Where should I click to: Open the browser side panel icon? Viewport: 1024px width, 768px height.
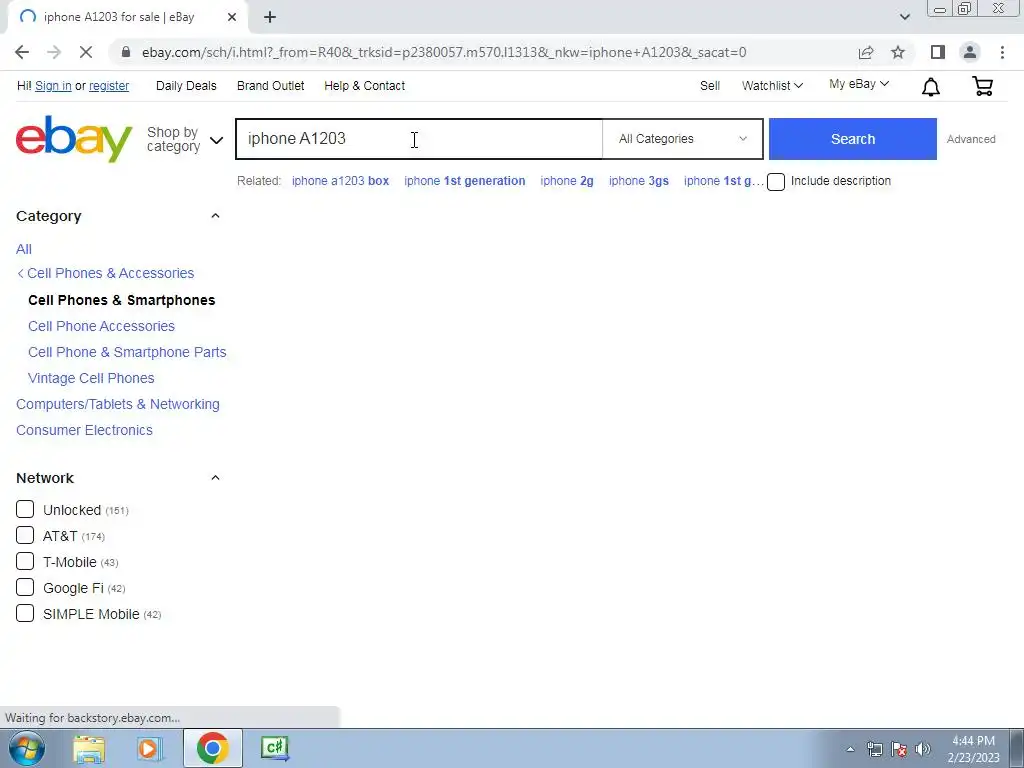click(x=938, y=52)
